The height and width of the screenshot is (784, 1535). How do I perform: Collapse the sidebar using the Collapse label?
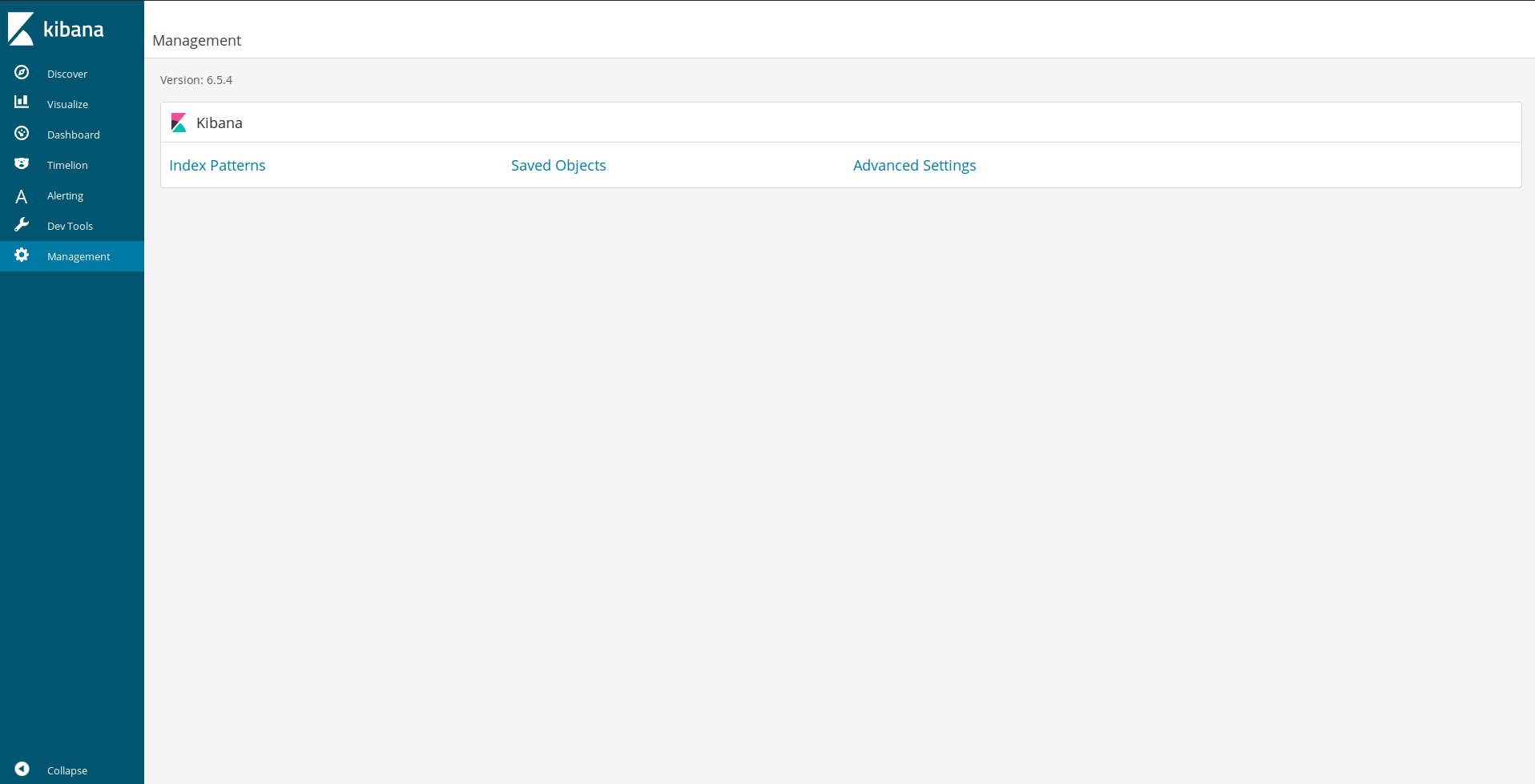click(67, 770)
